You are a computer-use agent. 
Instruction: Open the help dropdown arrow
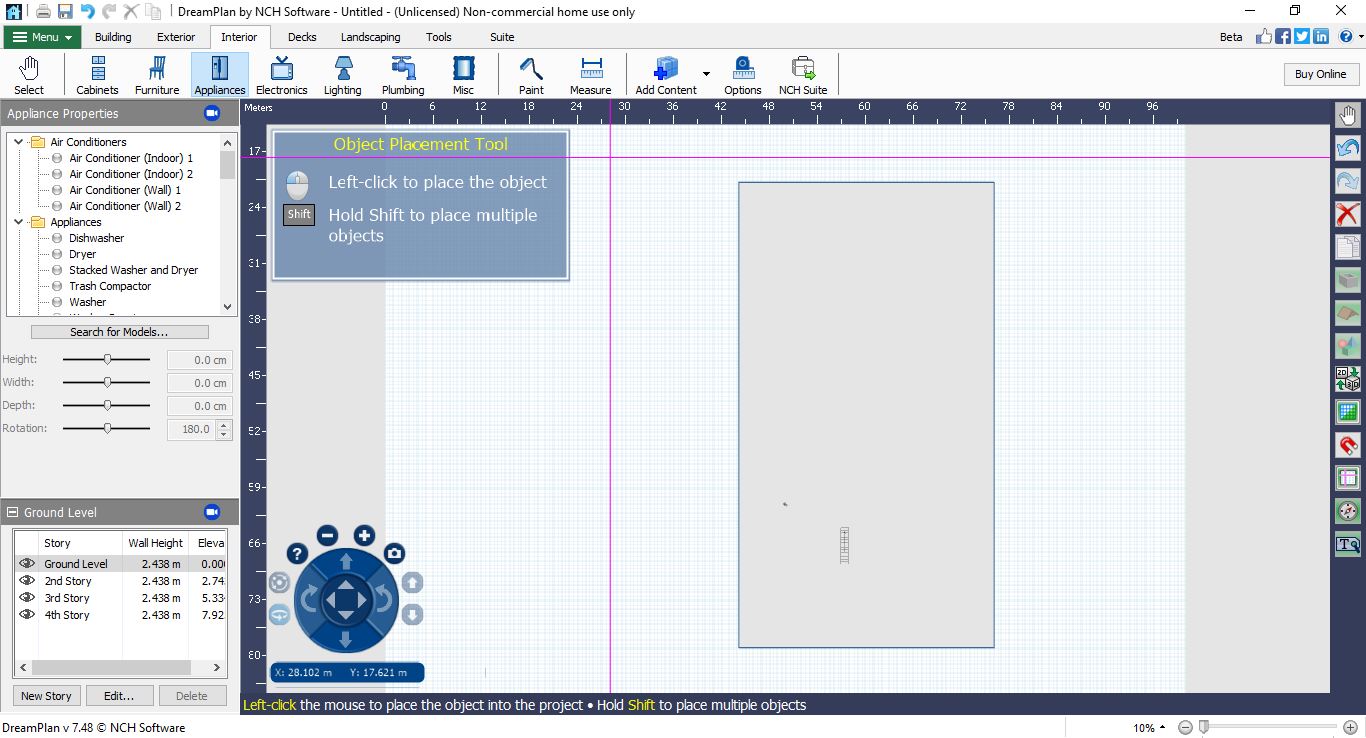[1359, 37]
